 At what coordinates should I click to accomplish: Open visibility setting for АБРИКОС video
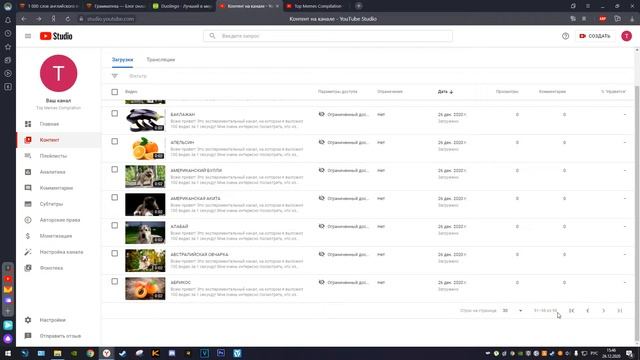[x=343, y=282]
